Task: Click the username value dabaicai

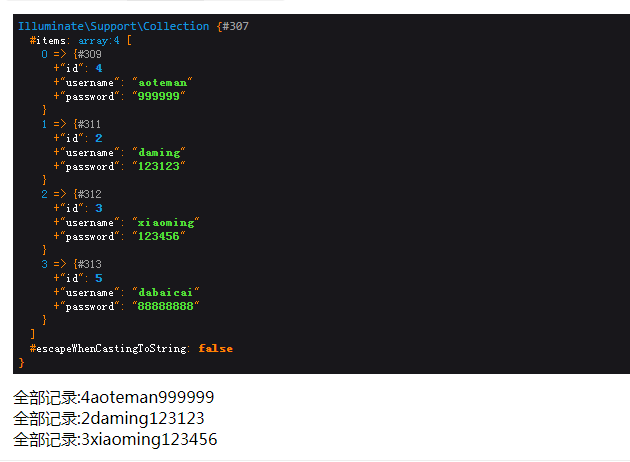Action: [166, 292]
